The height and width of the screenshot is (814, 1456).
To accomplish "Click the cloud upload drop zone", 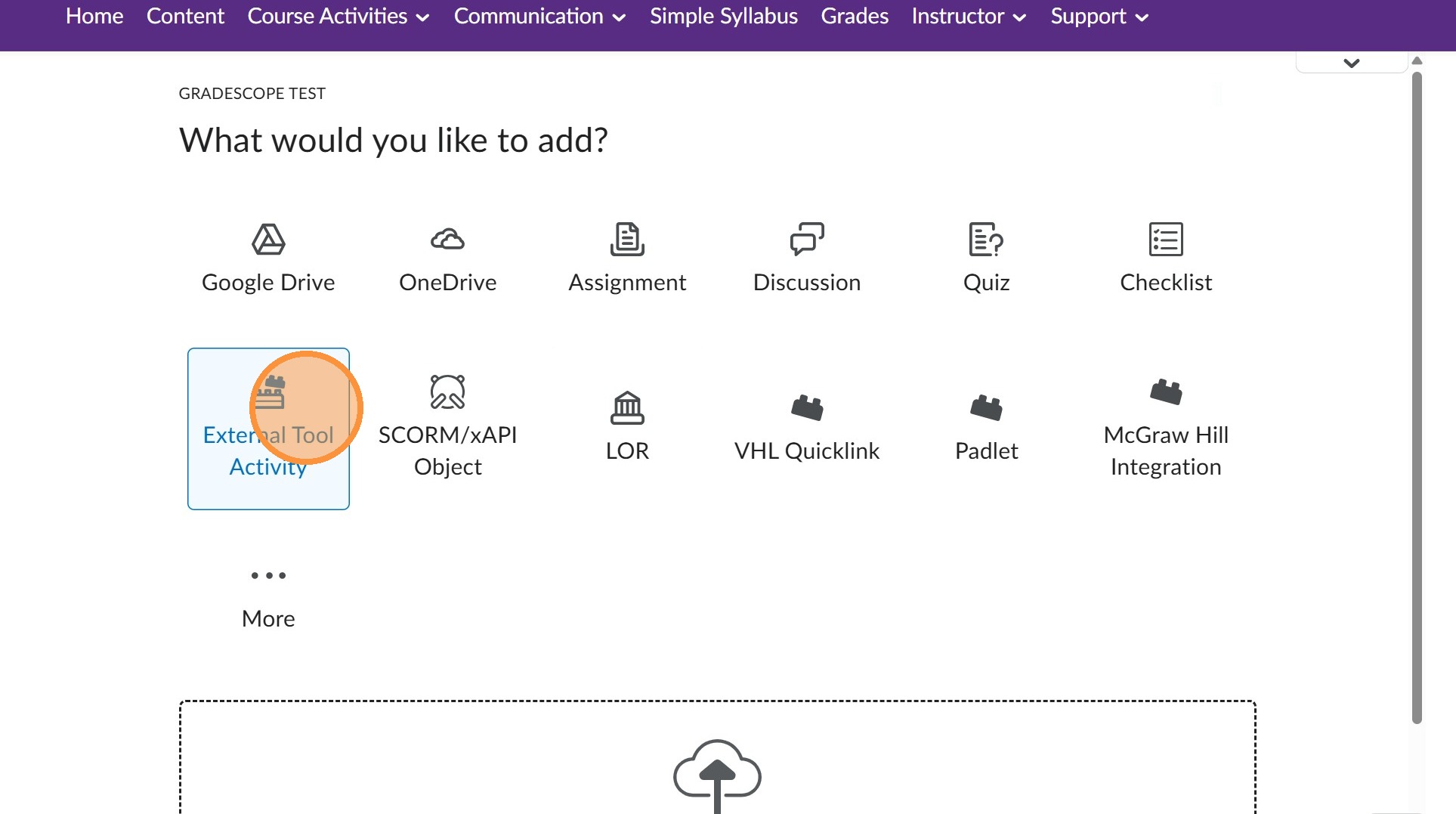I will (x=717, y=771).
